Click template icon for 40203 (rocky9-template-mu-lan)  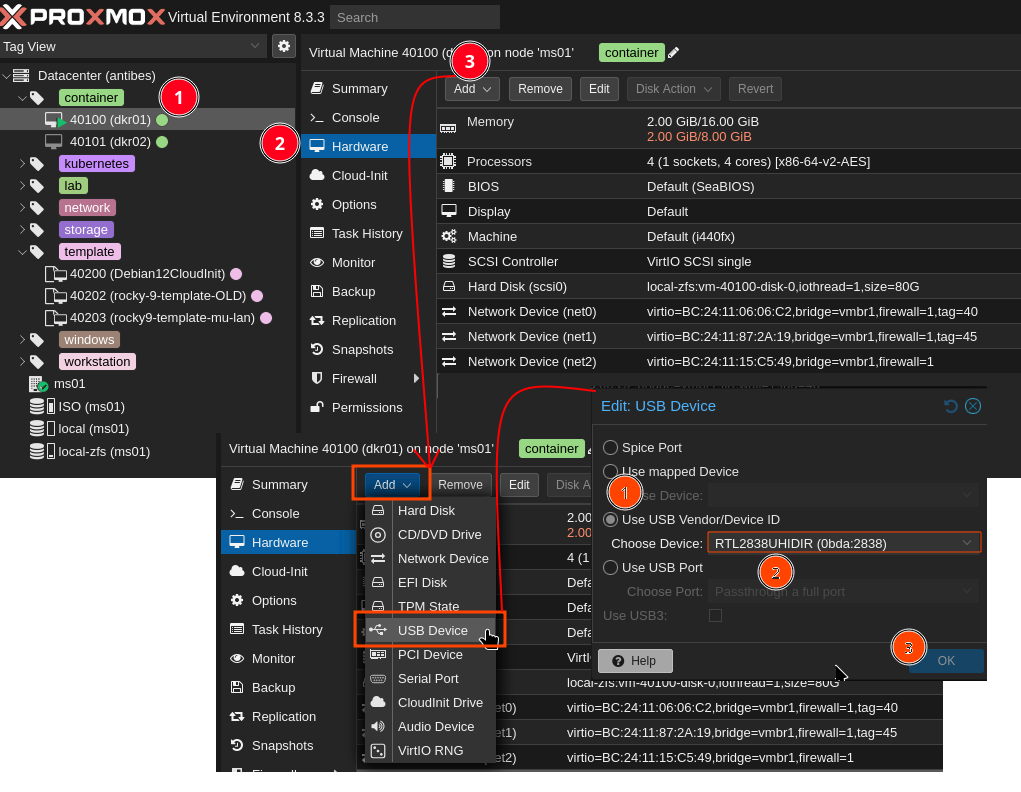[55, 318]
